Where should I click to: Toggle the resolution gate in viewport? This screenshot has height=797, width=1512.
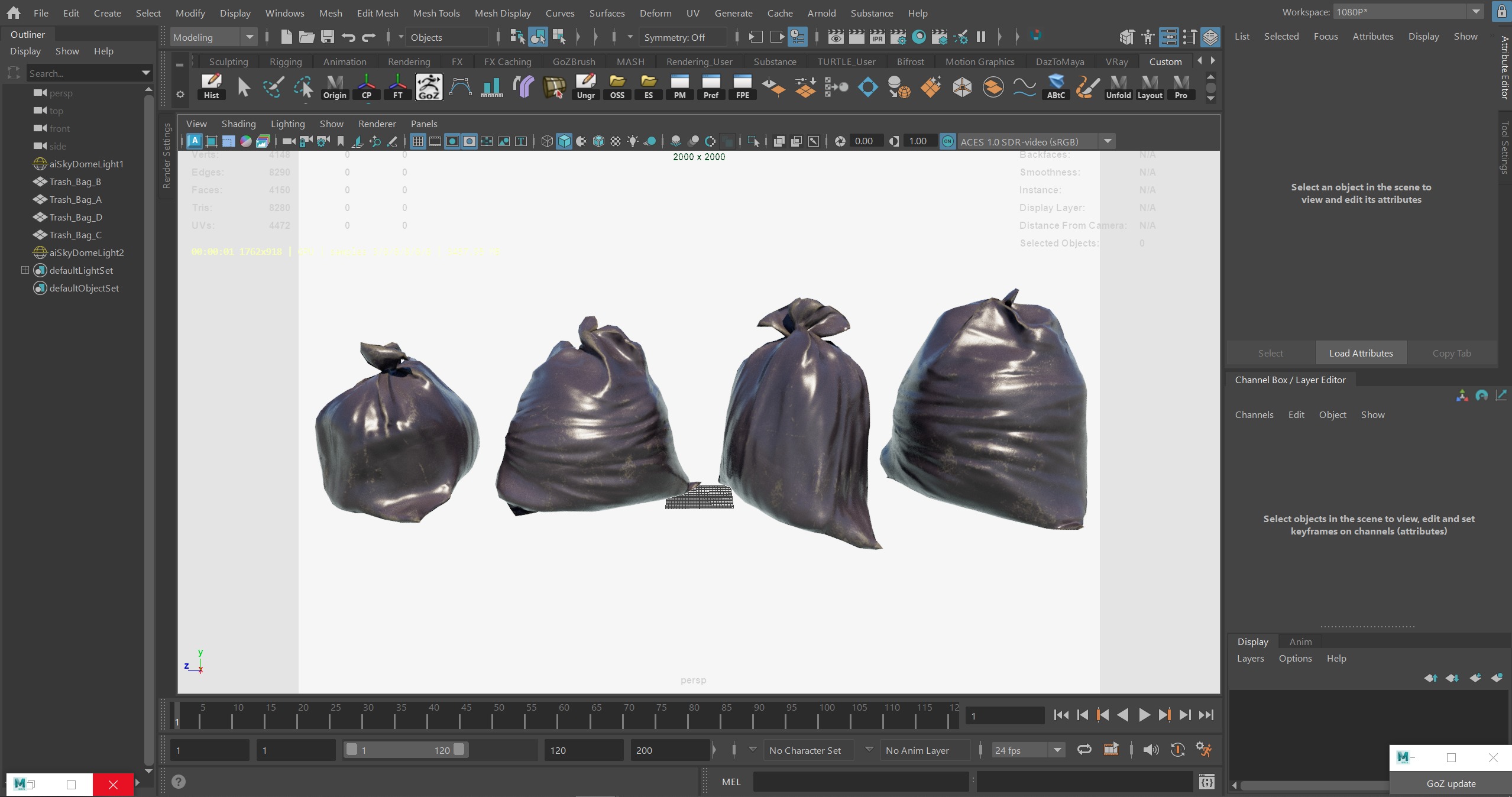coord(452,141)
